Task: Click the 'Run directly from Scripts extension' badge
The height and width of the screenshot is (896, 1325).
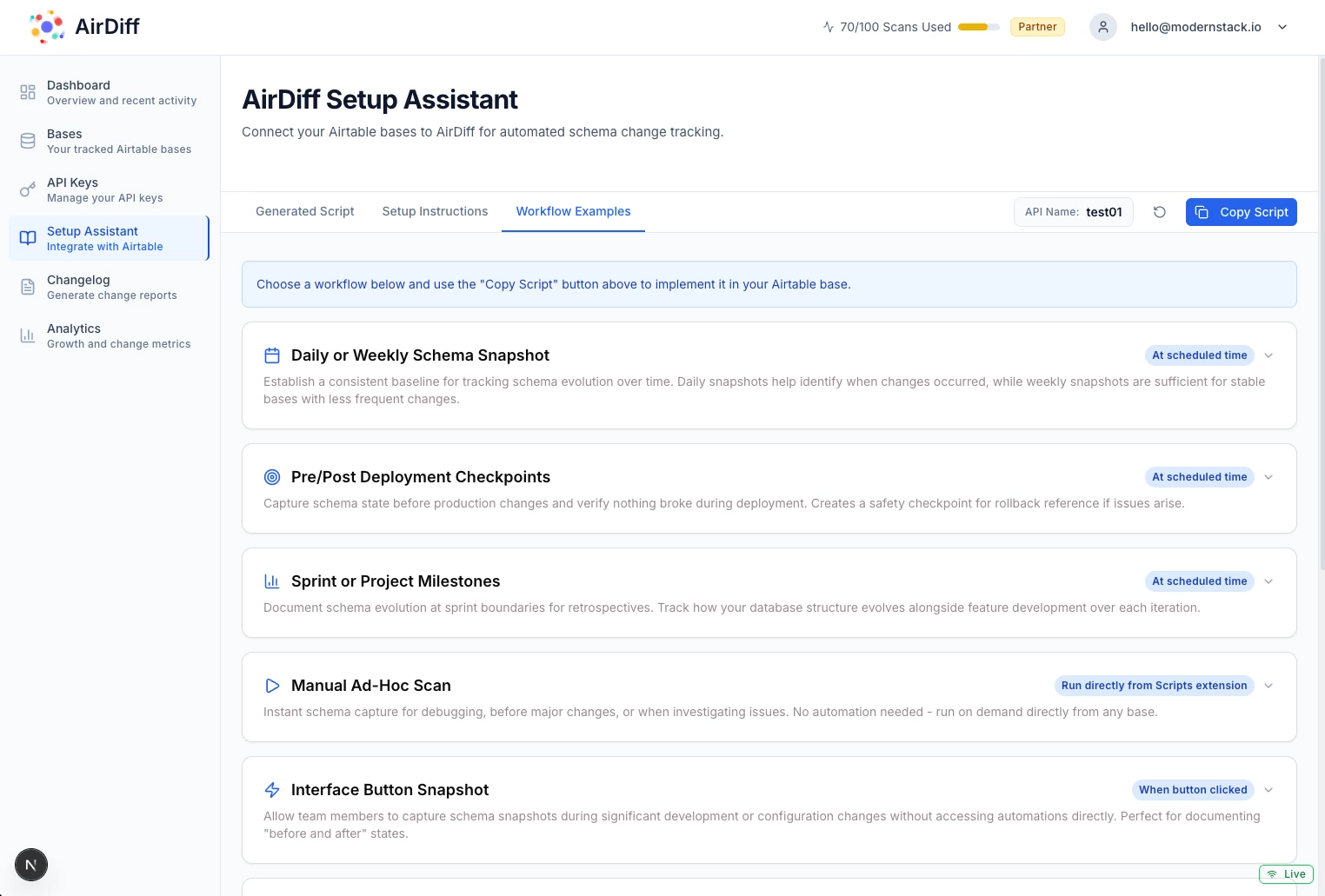Action: tap(1154, 686)
